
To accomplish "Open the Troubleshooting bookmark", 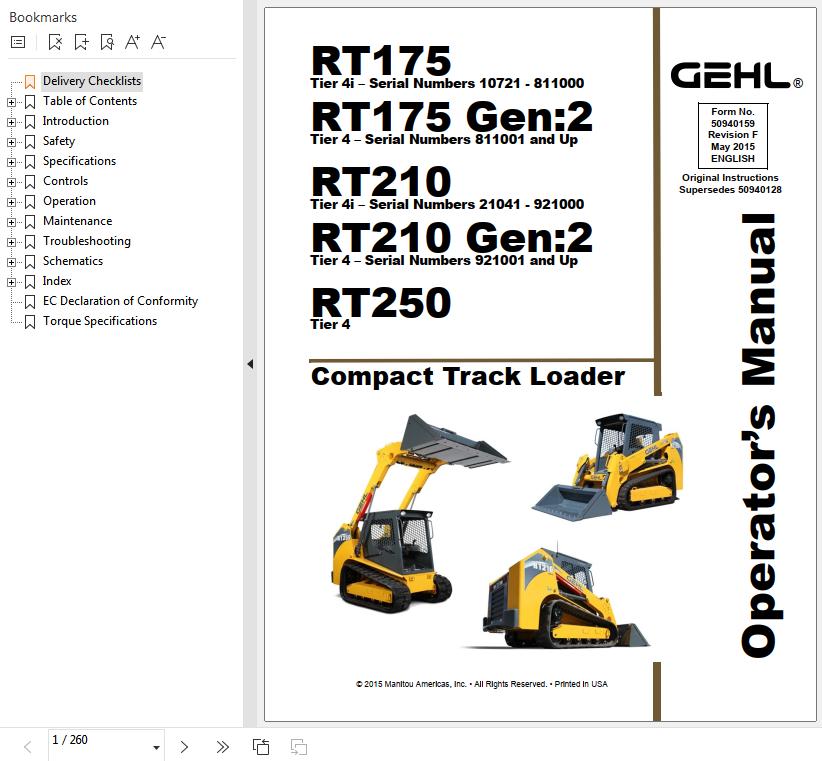I will [86, 241].
